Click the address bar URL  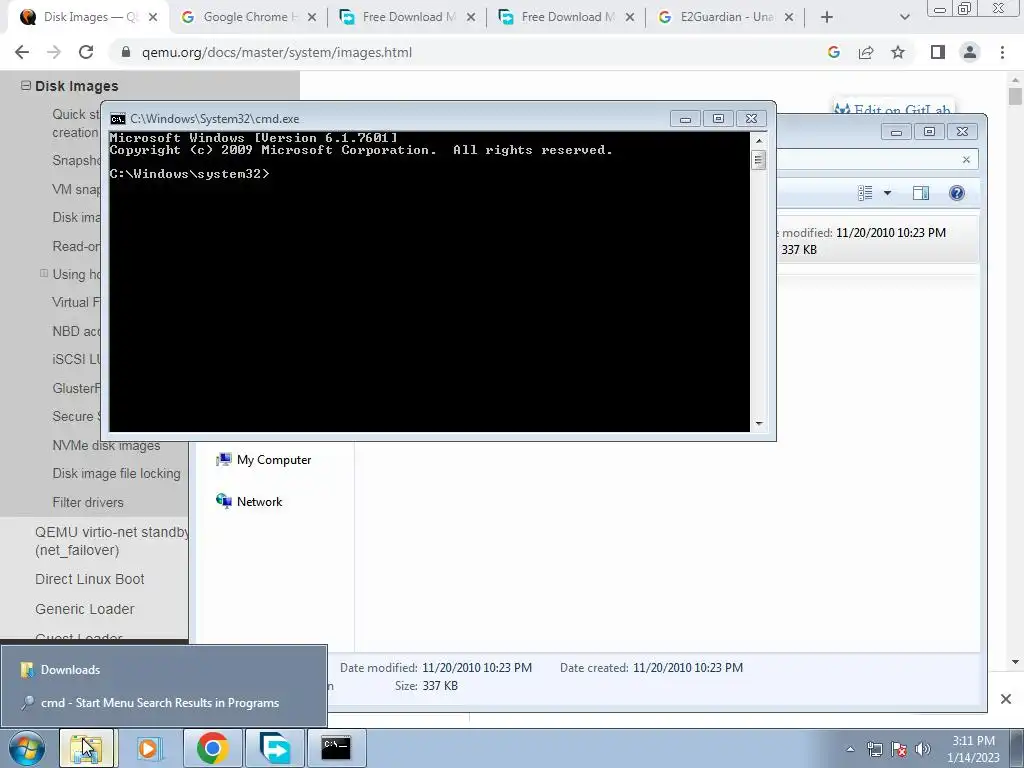[277, 52]
